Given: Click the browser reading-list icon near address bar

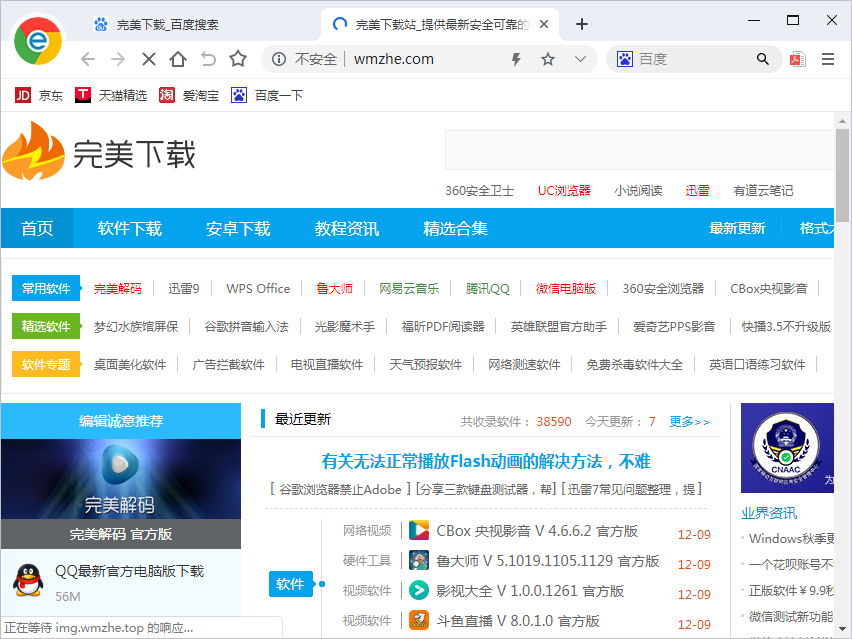Looking at the screenshot, I should (x=797, y=59).
